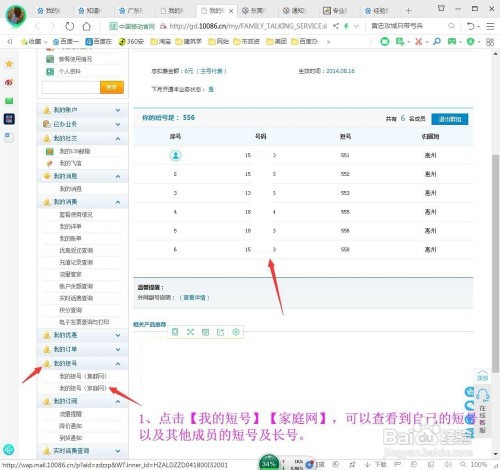Open the 查看详情 link
The width and height of the screenshot is (500, 470).
(x=195, y=298)
